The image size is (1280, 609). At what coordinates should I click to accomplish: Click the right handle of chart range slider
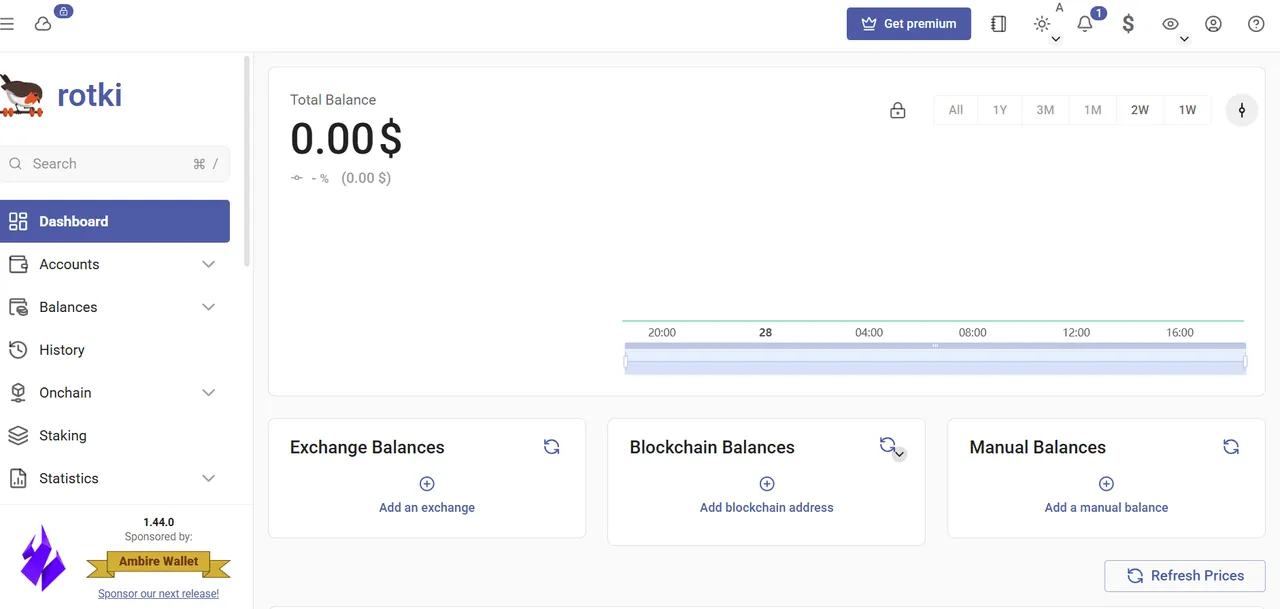pyautogui.click(x=1246, y=362)
